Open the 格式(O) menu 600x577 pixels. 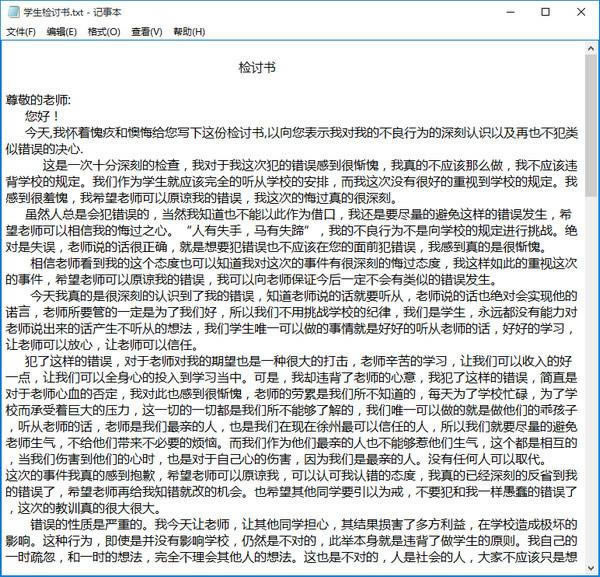pos(104,32)
